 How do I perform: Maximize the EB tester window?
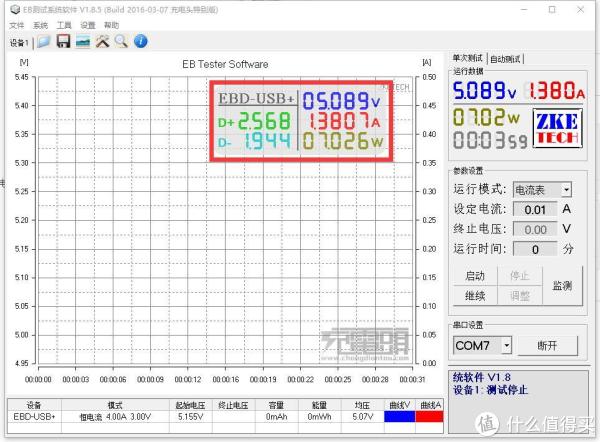point(552,10)
